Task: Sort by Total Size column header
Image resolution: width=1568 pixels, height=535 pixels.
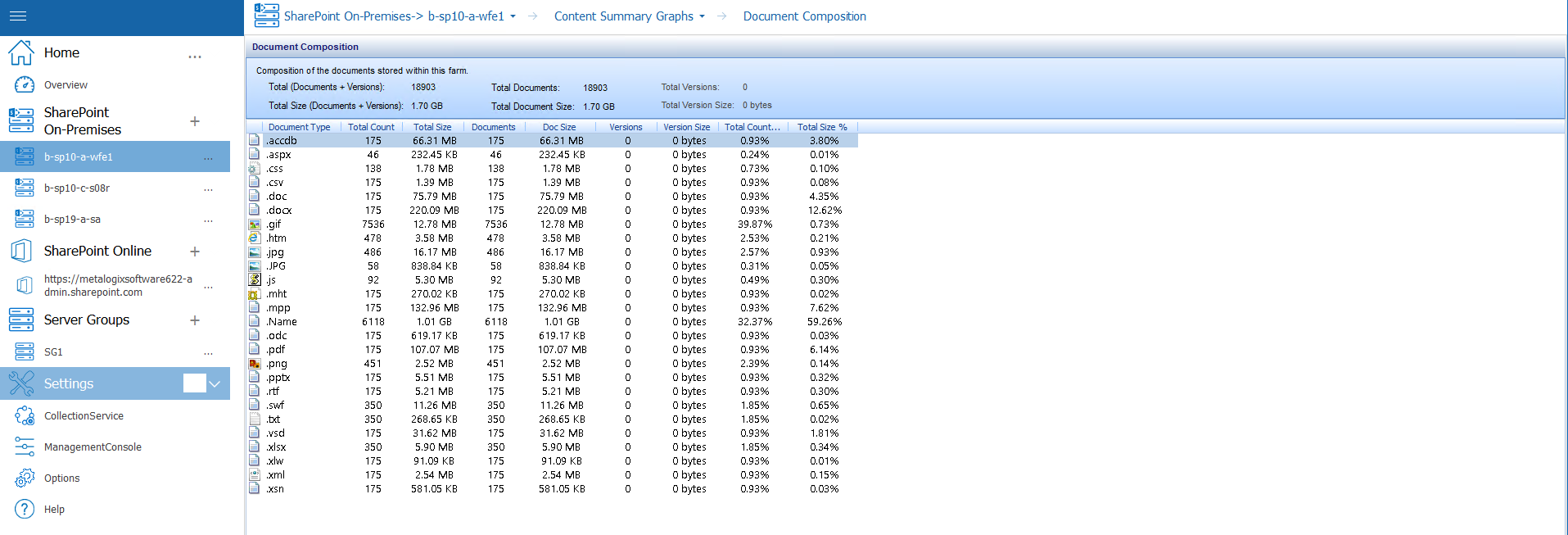Action: [x=432, y=127]
